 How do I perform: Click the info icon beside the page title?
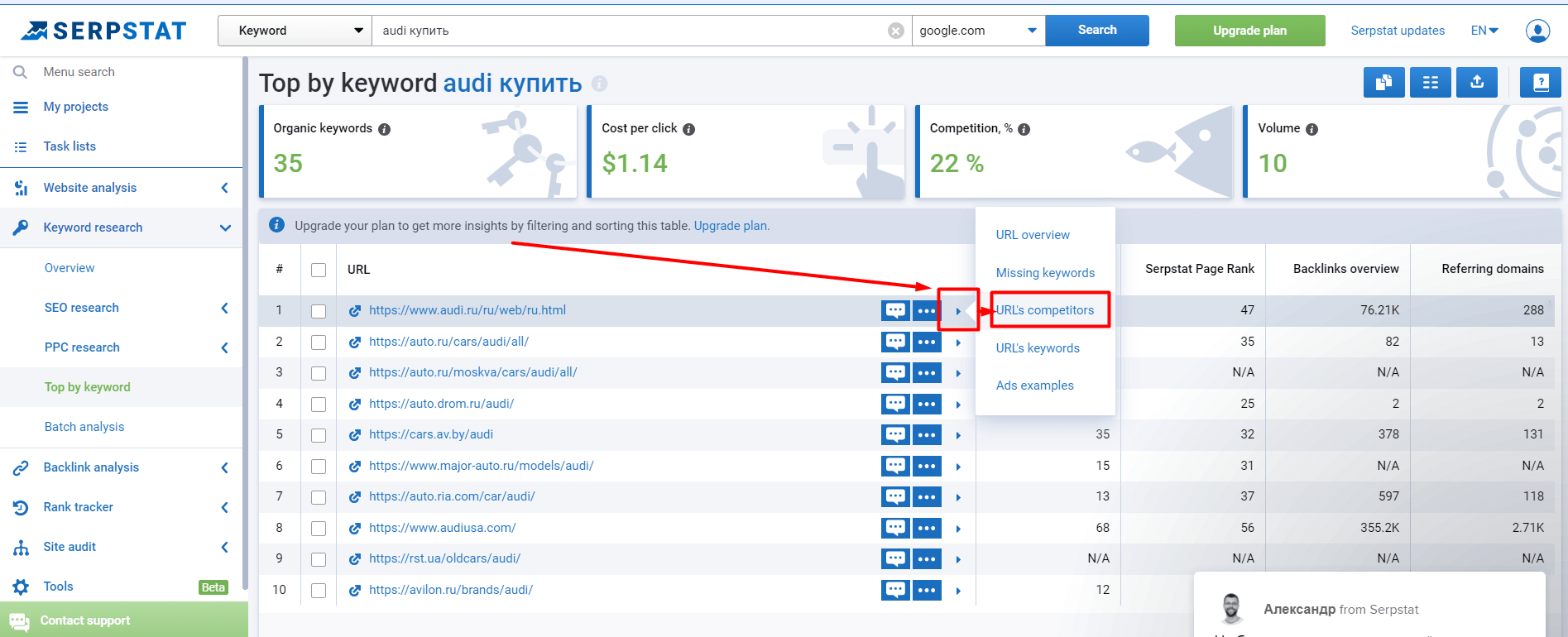(600, 84)
